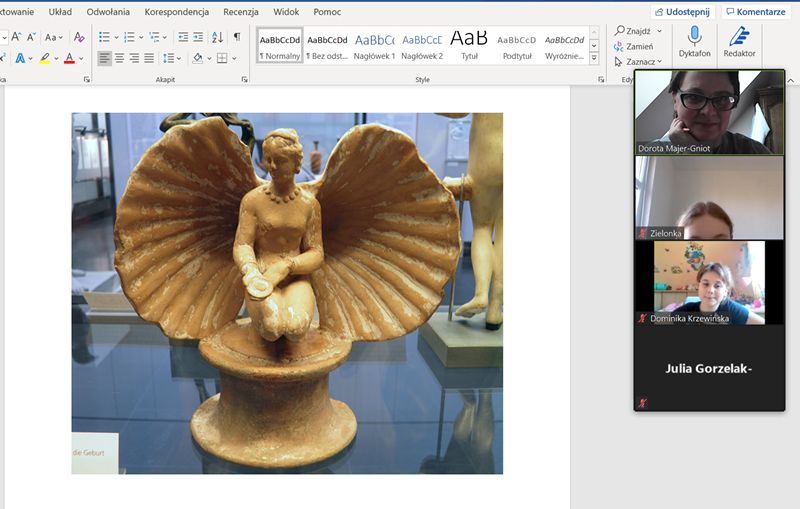Start a numbered list
The image size is (800, 509).
click(129, 37)
